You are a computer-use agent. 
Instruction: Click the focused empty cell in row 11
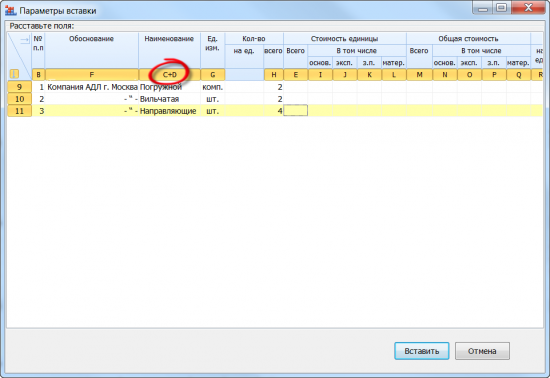click(295, 111)
